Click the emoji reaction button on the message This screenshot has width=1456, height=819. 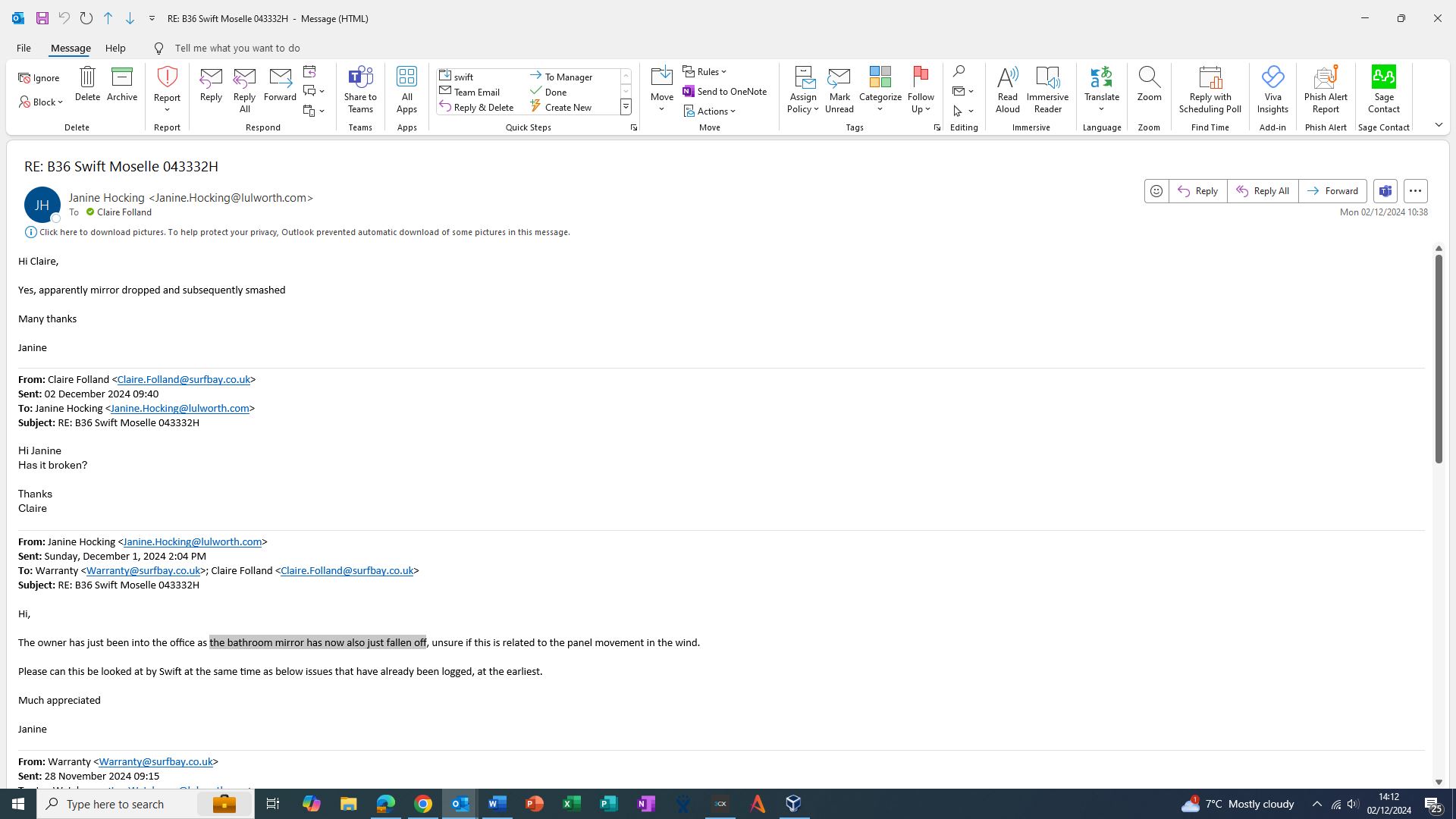pos(1156,191)
